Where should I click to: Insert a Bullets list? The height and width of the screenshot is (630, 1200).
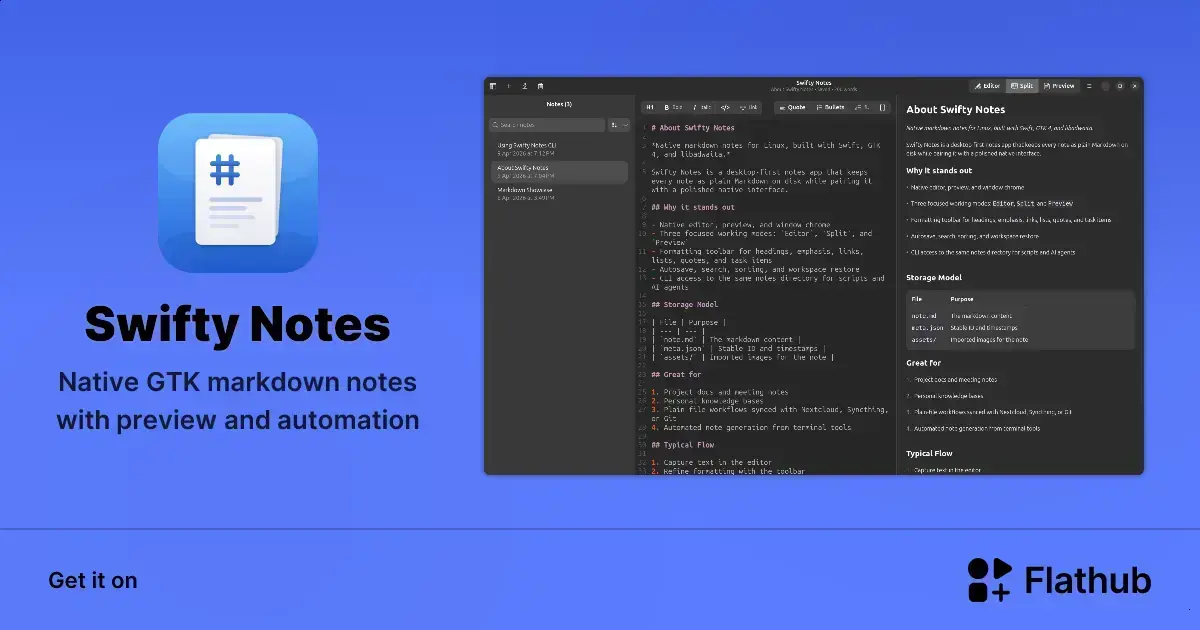830,107
